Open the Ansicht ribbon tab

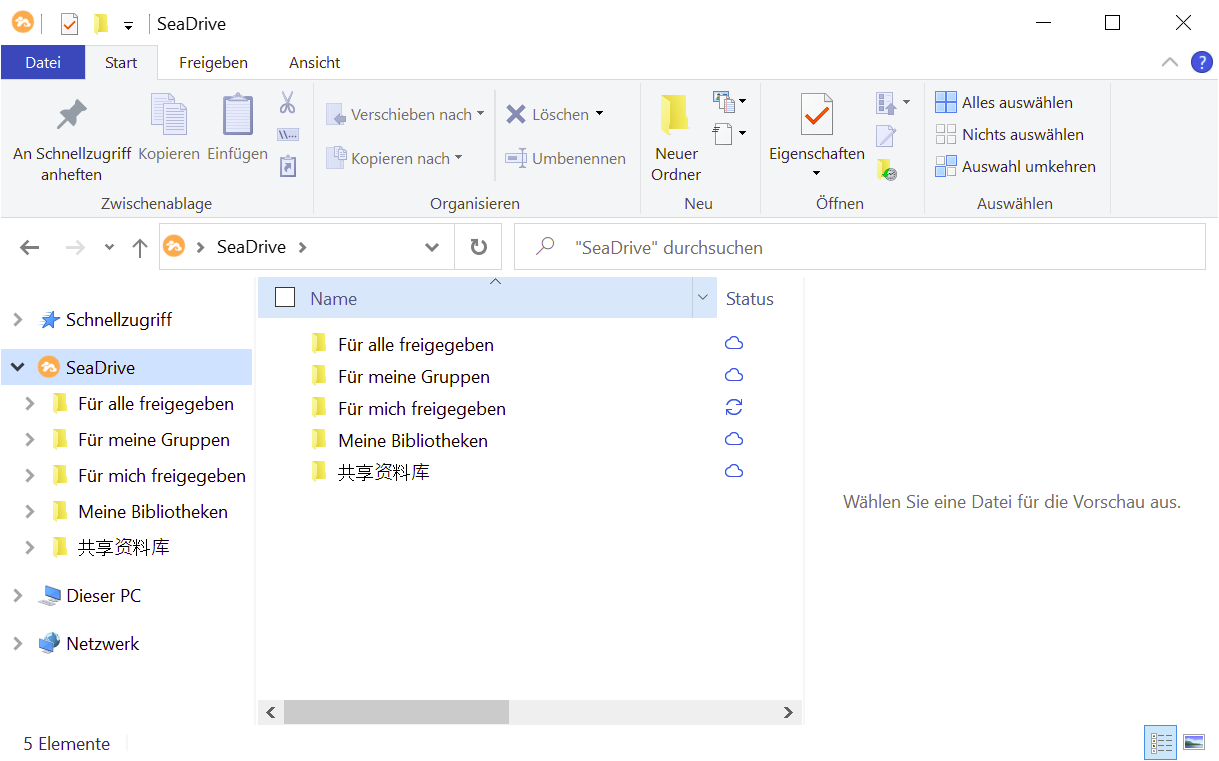pyautogui.click(x=314, y=62)
